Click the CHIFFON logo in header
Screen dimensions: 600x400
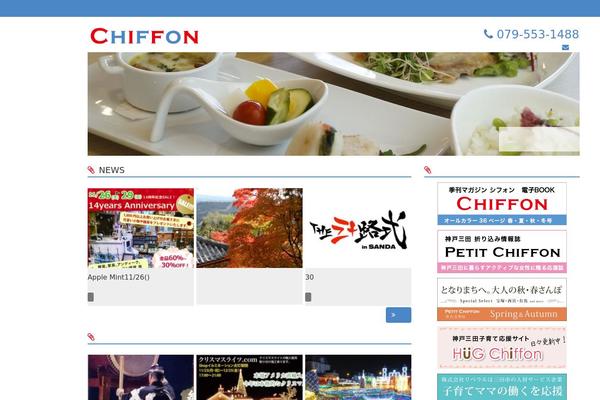click(x=144, y=36)
